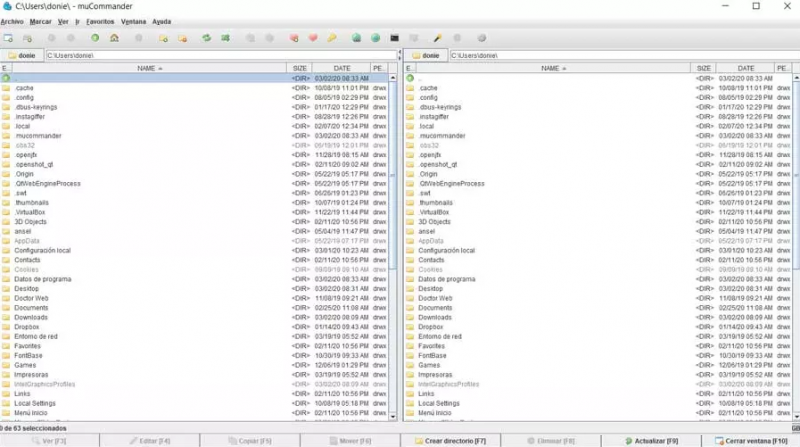Click the red heart bookmarks icon
The height and width of the screenshot is (447, 800).
click(312, 38)
